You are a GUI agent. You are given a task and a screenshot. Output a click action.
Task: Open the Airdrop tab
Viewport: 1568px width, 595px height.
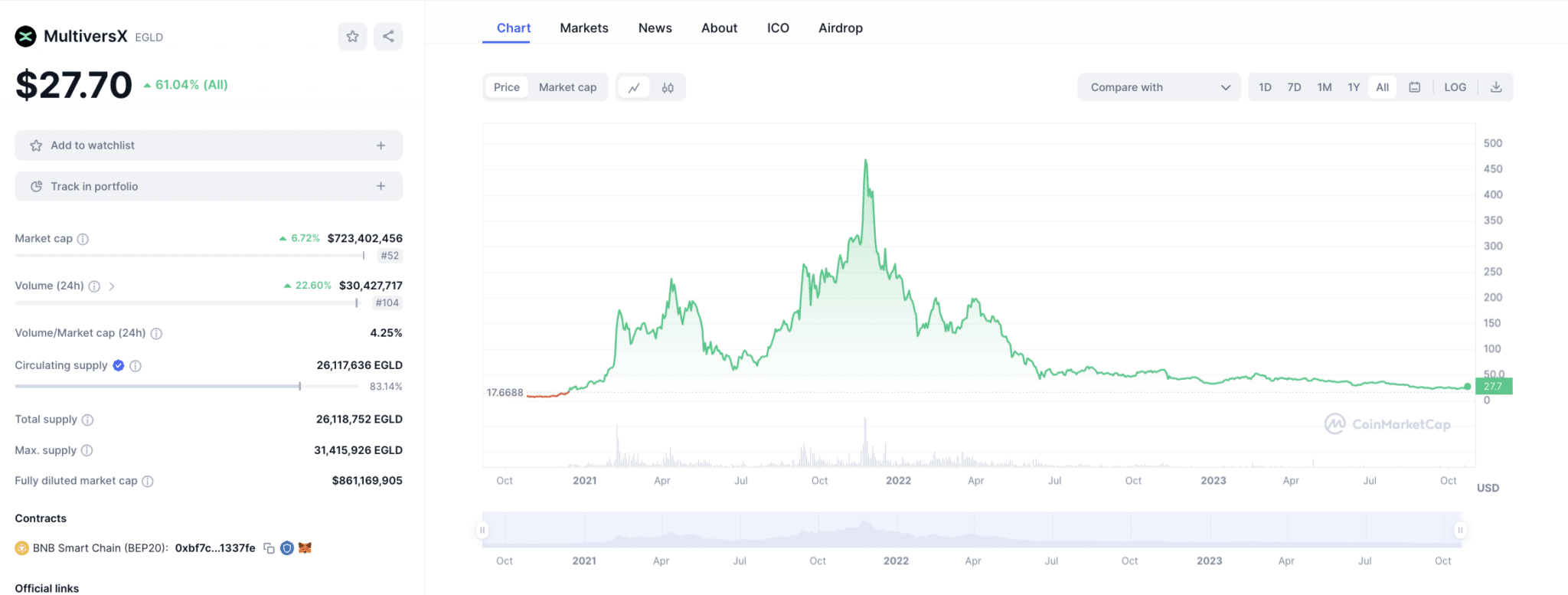(841, 28)
